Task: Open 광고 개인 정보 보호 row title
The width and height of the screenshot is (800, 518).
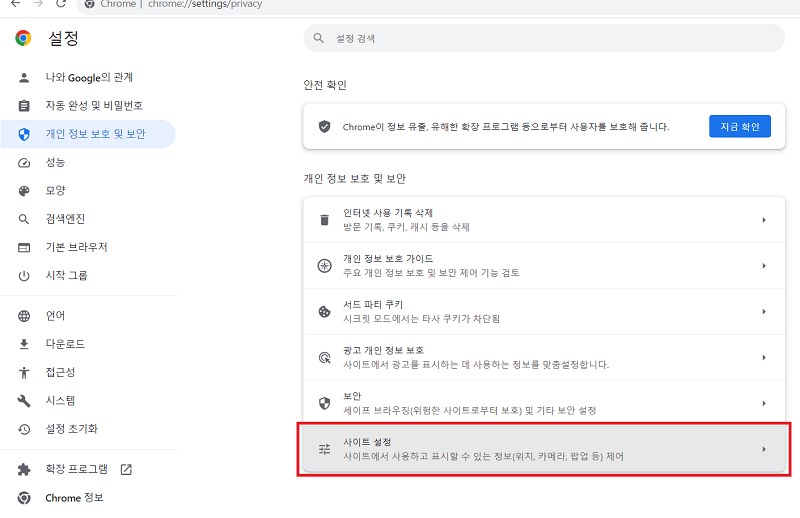Action: coord(383,351)
